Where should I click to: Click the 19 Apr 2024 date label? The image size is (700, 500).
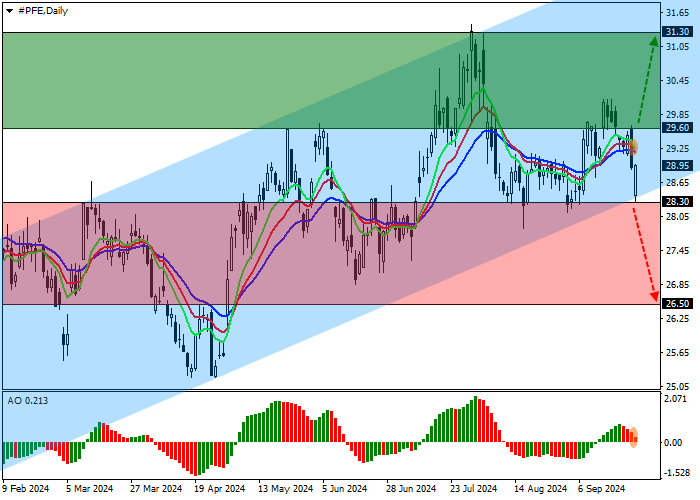220,489
